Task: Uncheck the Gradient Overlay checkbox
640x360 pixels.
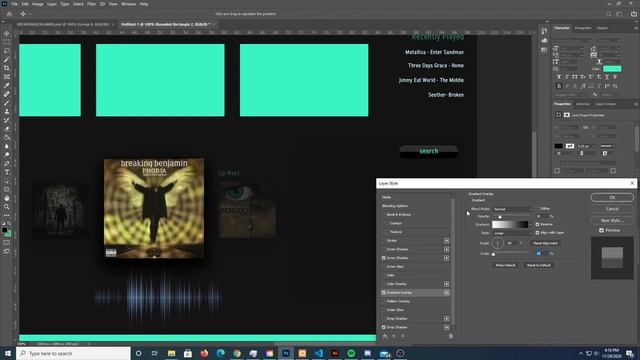Action: (x=384, y=293)
